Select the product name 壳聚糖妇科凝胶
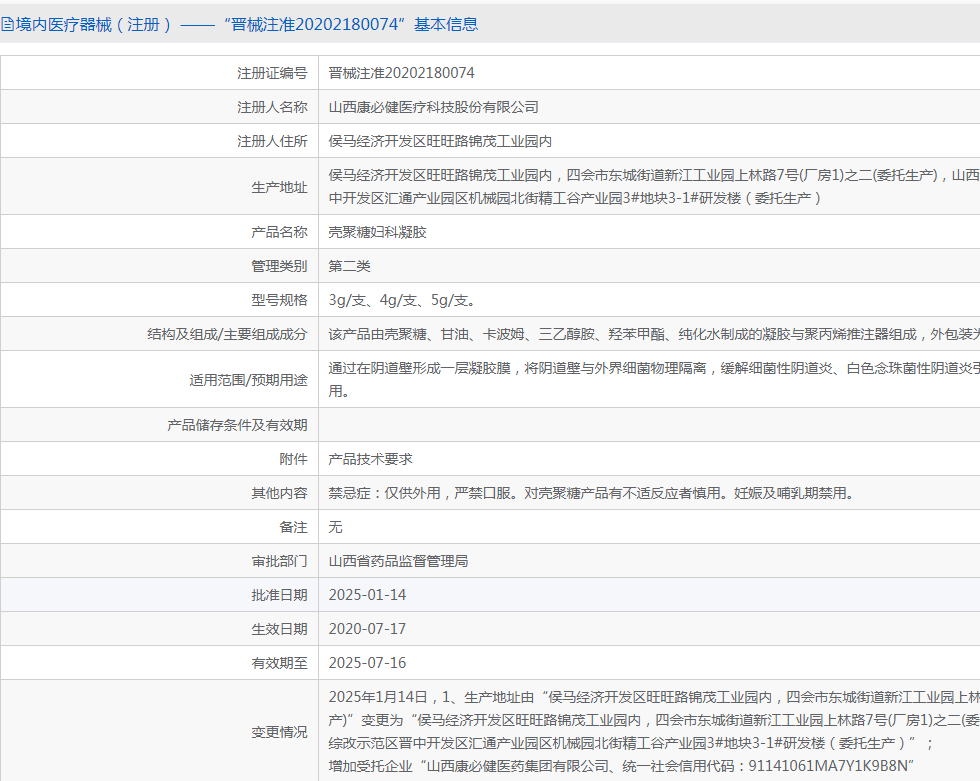The image size is (980, 781). point(378,232)
